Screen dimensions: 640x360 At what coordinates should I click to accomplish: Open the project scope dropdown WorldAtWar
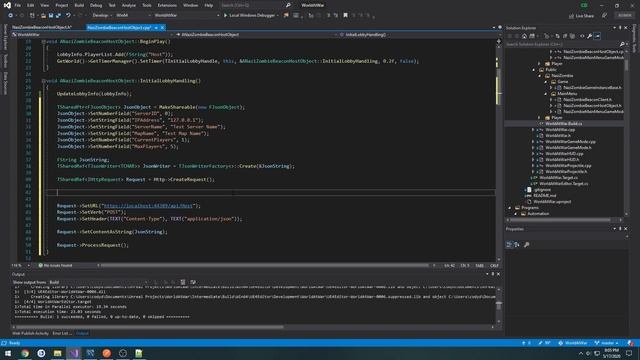pyautogui.click(x=93, y=35)
